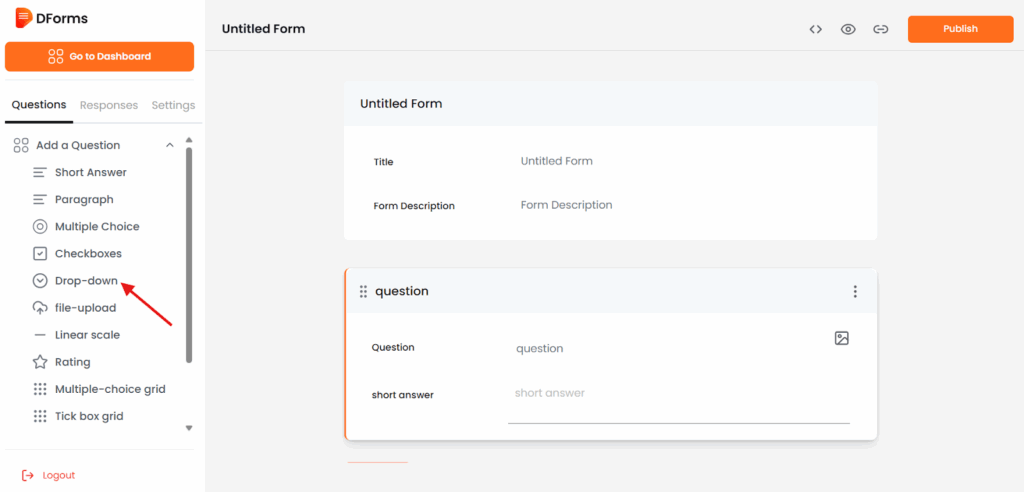The image size is (1024, 492).
Task: Switch to the Responses tab
Action: 109,105
